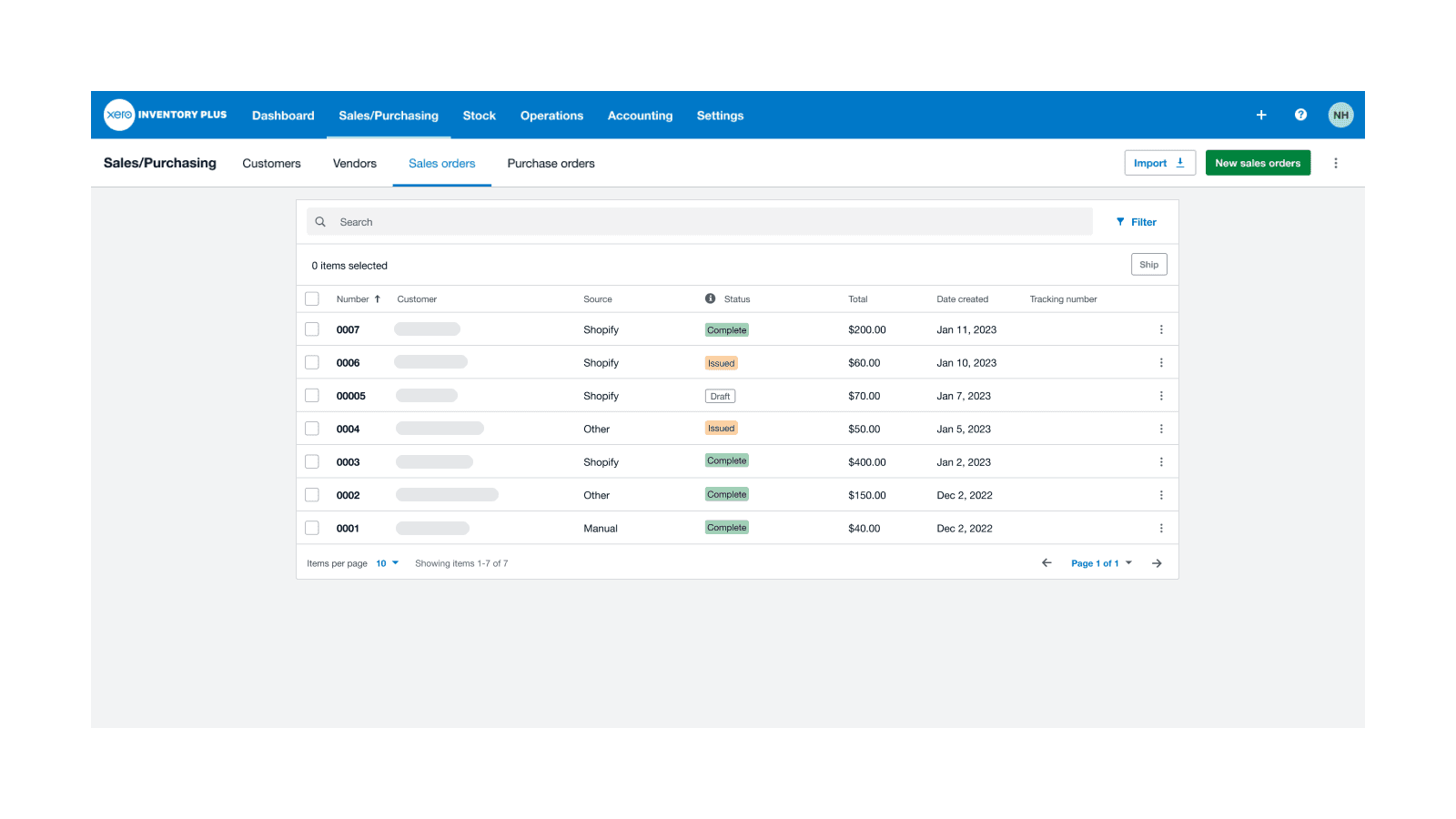Open the create (+) menu in the top bar
This screenshot has height=819, width=1456.
1261,115
